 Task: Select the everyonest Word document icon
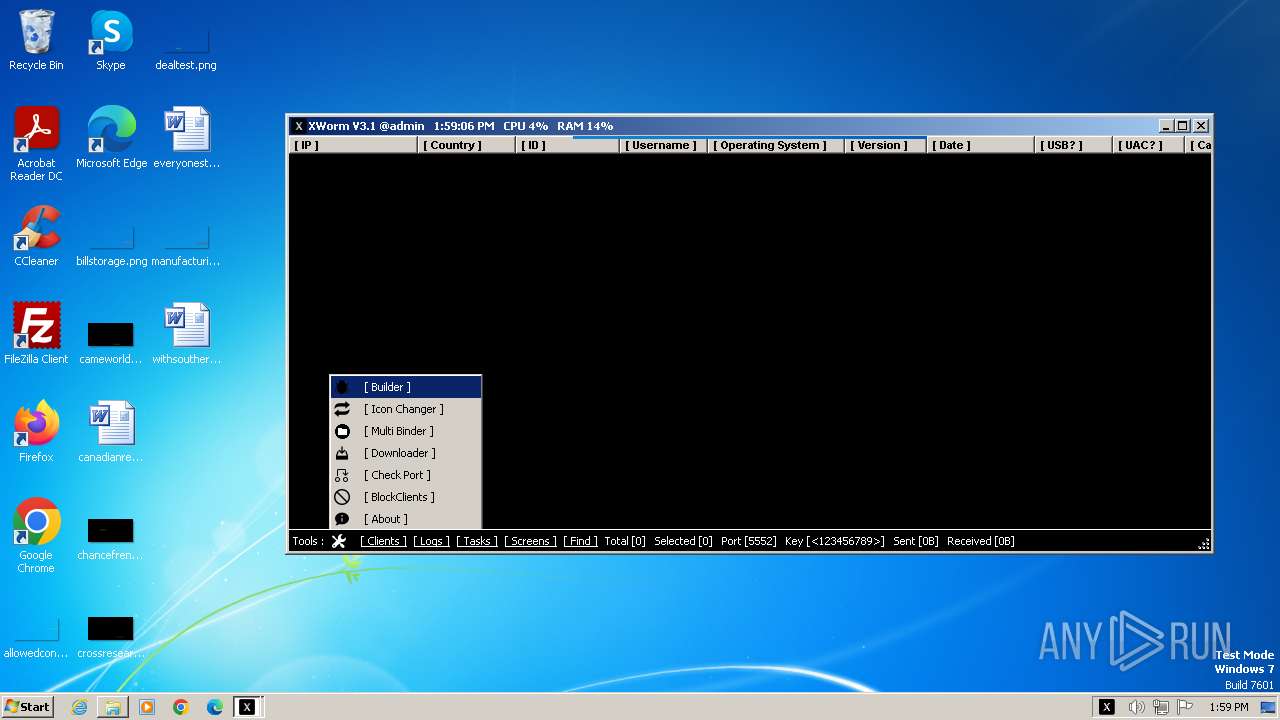(x=186, y=138)
